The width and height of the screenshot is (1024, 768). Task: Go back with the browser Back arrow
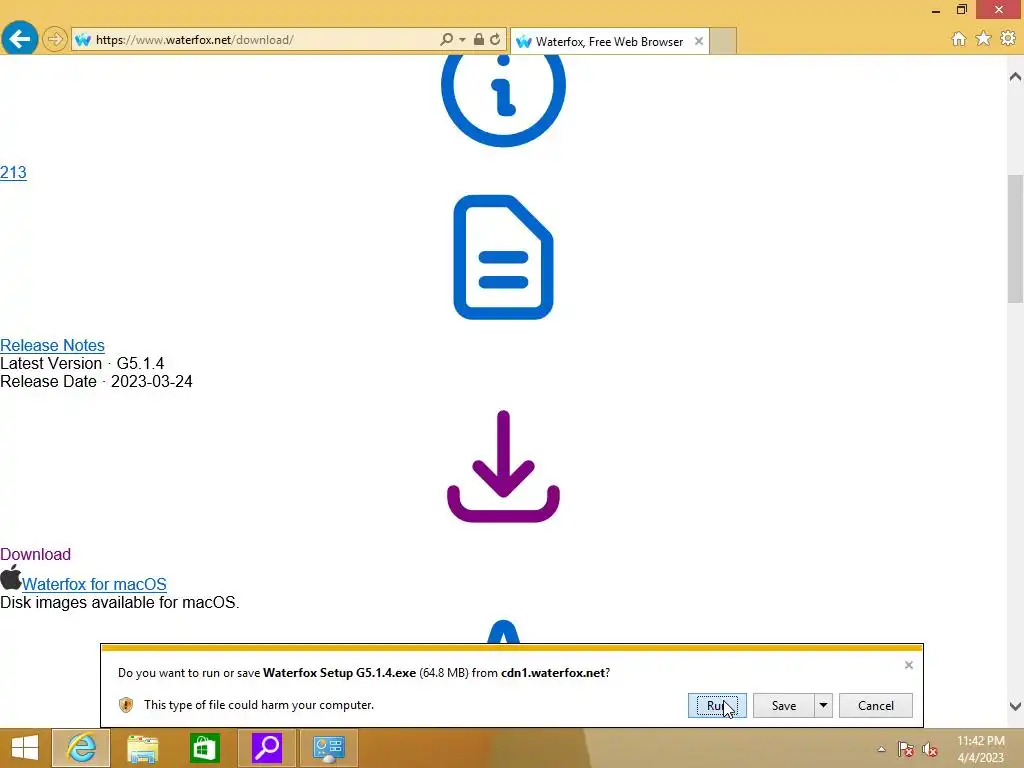pos(20,39)
